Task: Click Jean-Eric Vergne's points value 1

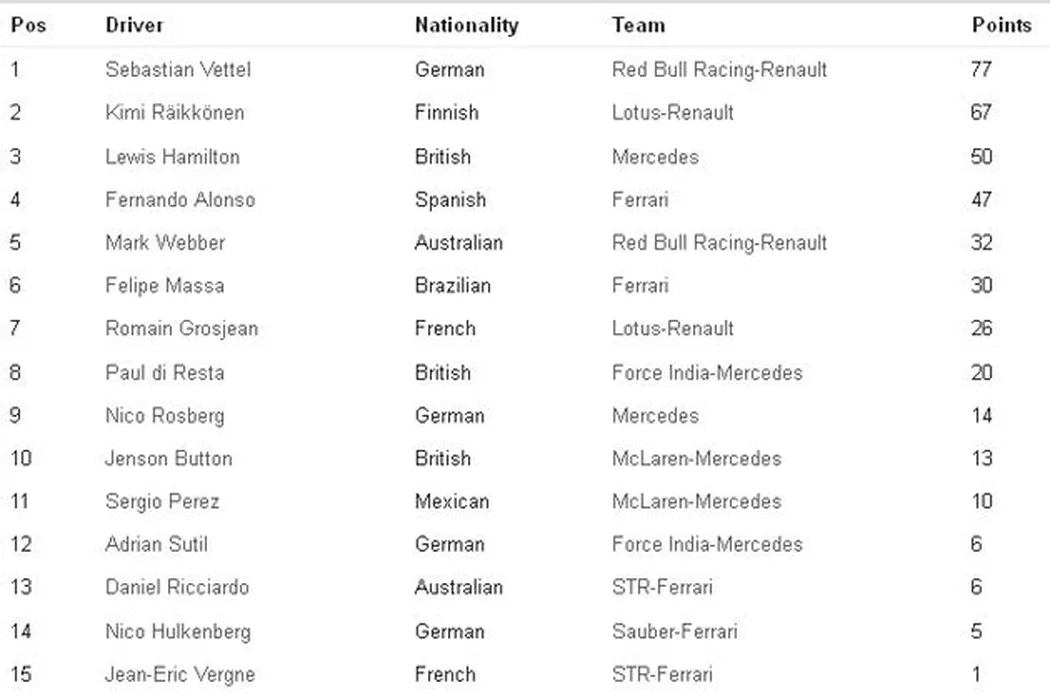Action: tap(976, 675)
